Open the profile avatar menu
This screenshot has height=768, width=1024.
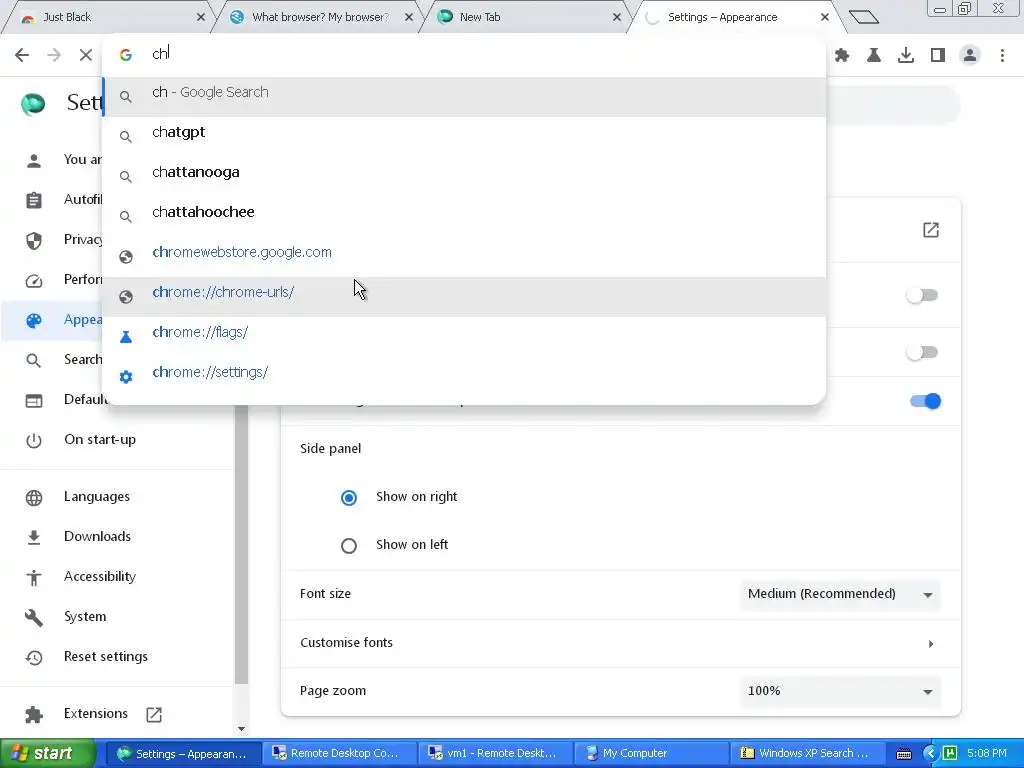970,56
